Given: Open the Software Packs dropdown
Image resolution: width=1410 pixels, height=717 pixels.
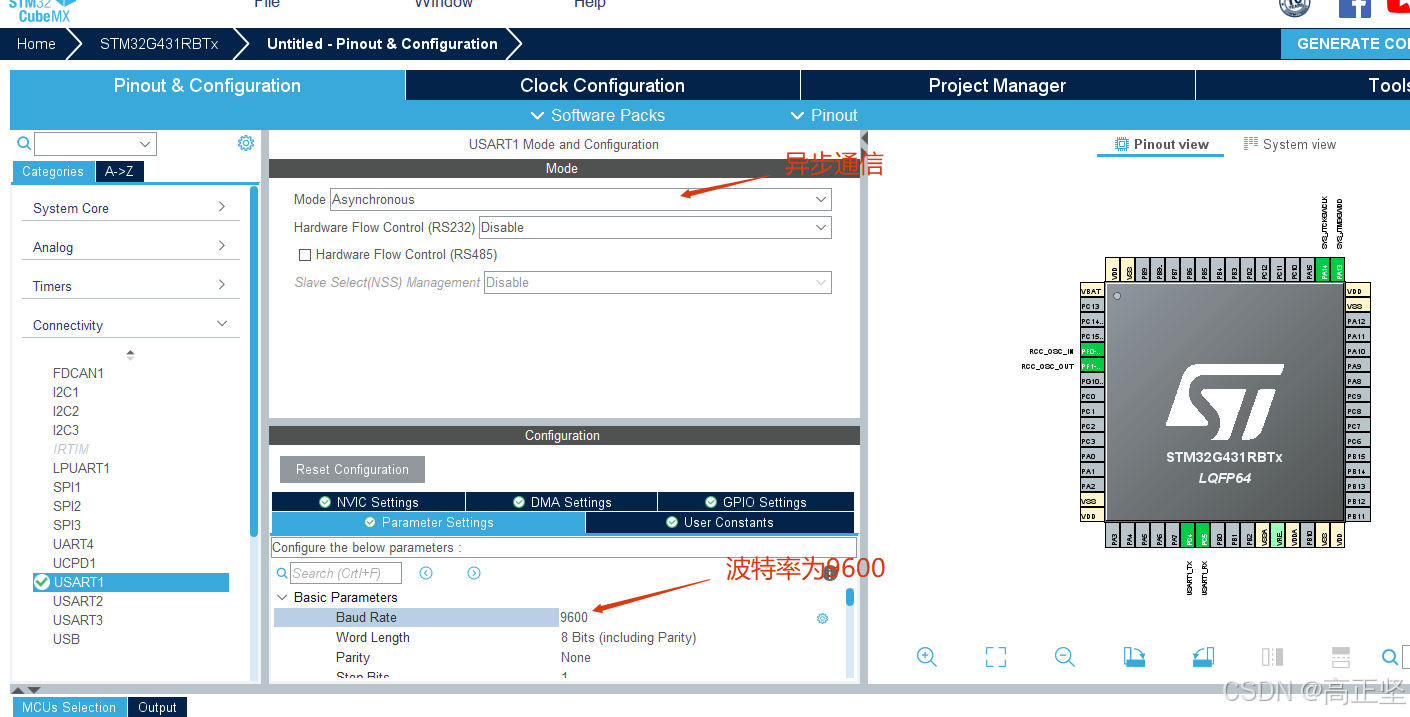Looking at the screenshot, I should (597, 115).
